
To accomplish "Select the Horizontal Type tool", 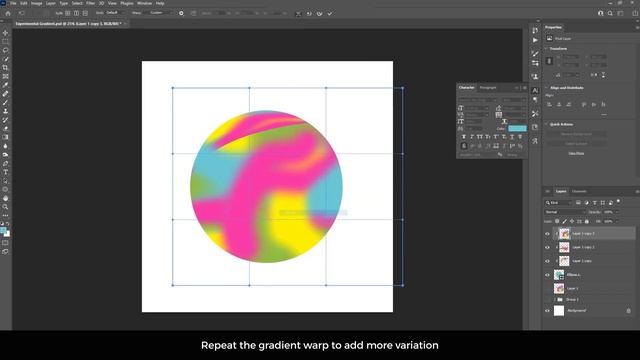I will coord(5,172).
